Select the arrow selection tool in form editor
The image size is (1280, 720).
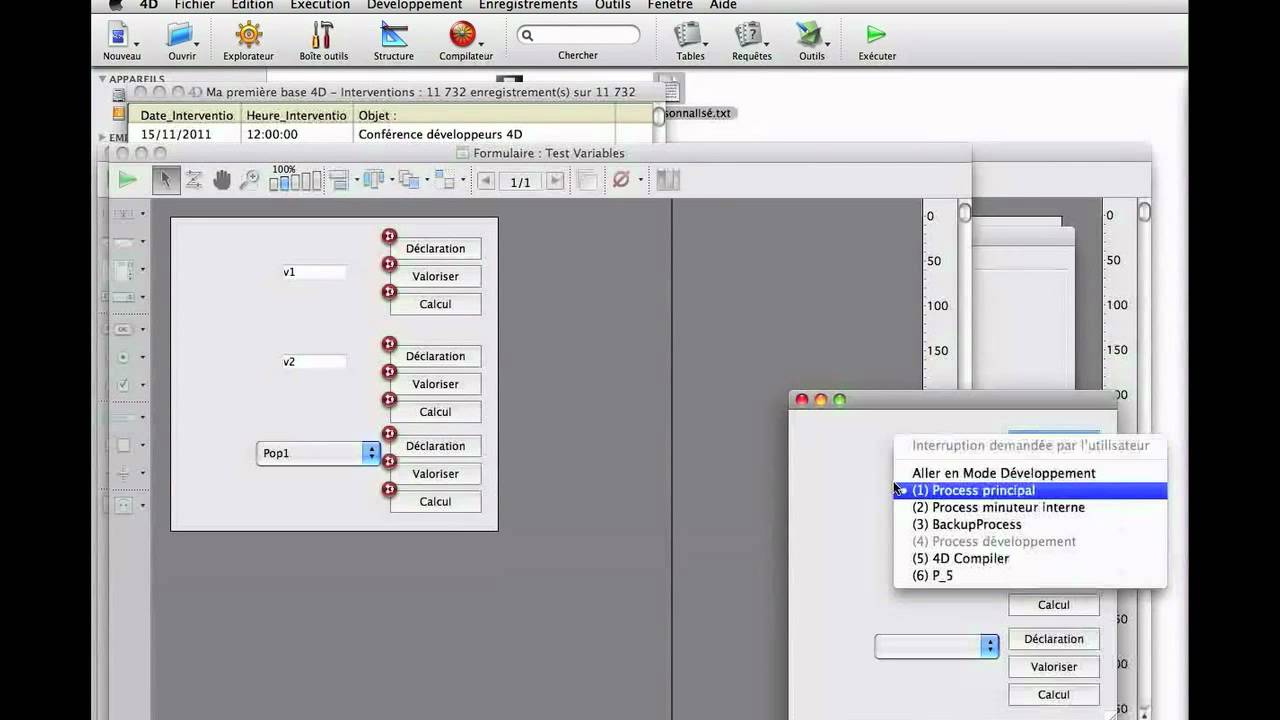click(x=165, y=180)
